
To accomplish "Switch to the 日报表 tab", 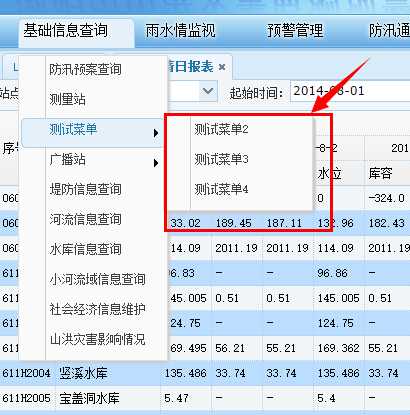I will (x=191, y=67).
